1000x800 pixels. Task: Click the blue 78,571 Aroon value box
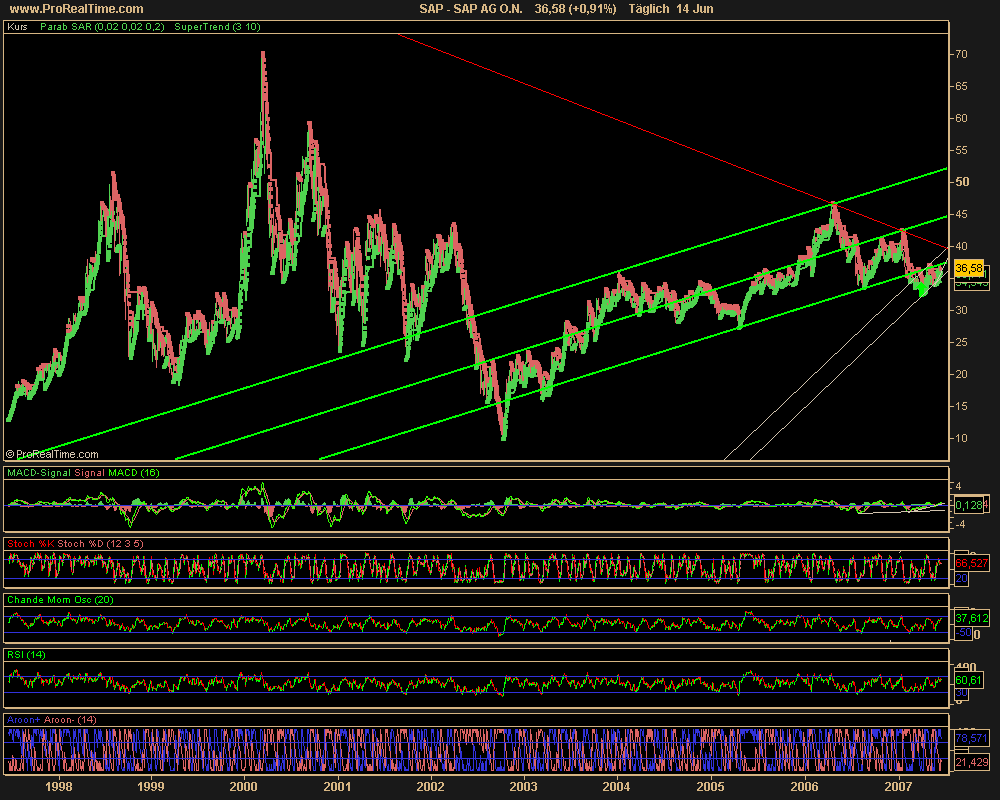(x=972, y=738)
